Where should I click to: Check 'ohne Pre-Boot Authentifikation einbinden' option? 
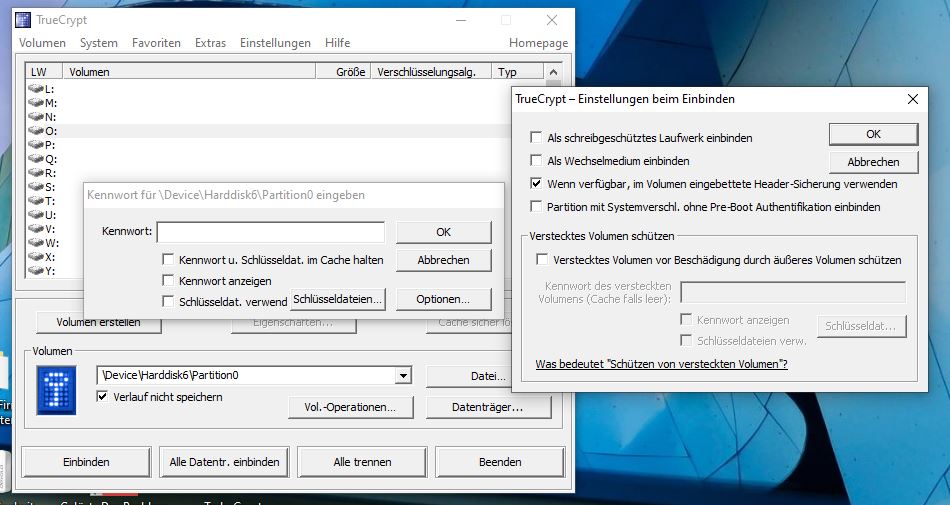pos(536,206)
